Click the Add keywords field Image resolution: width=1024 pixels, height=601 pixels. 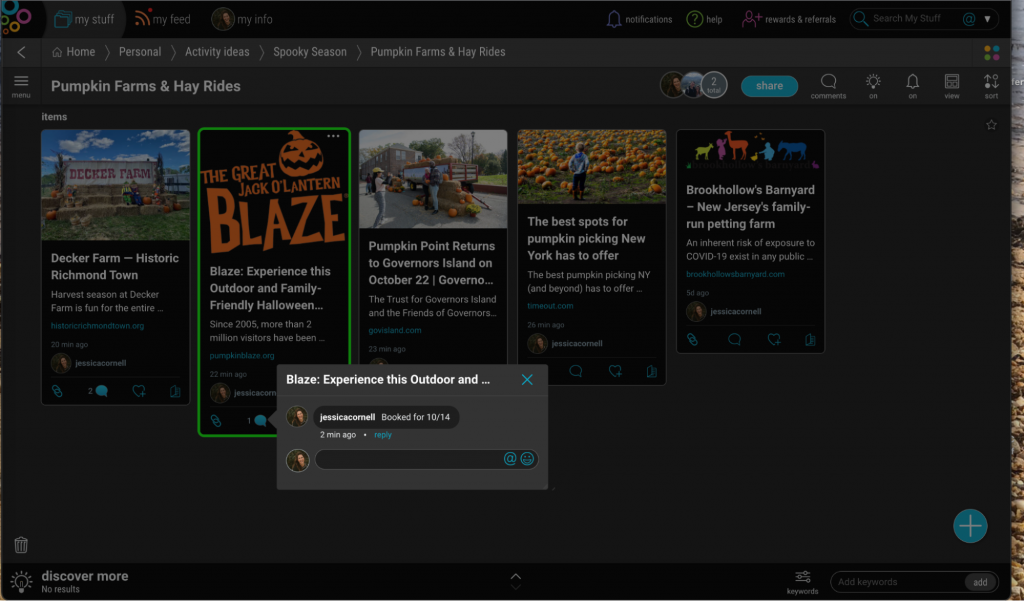point(898,582)
